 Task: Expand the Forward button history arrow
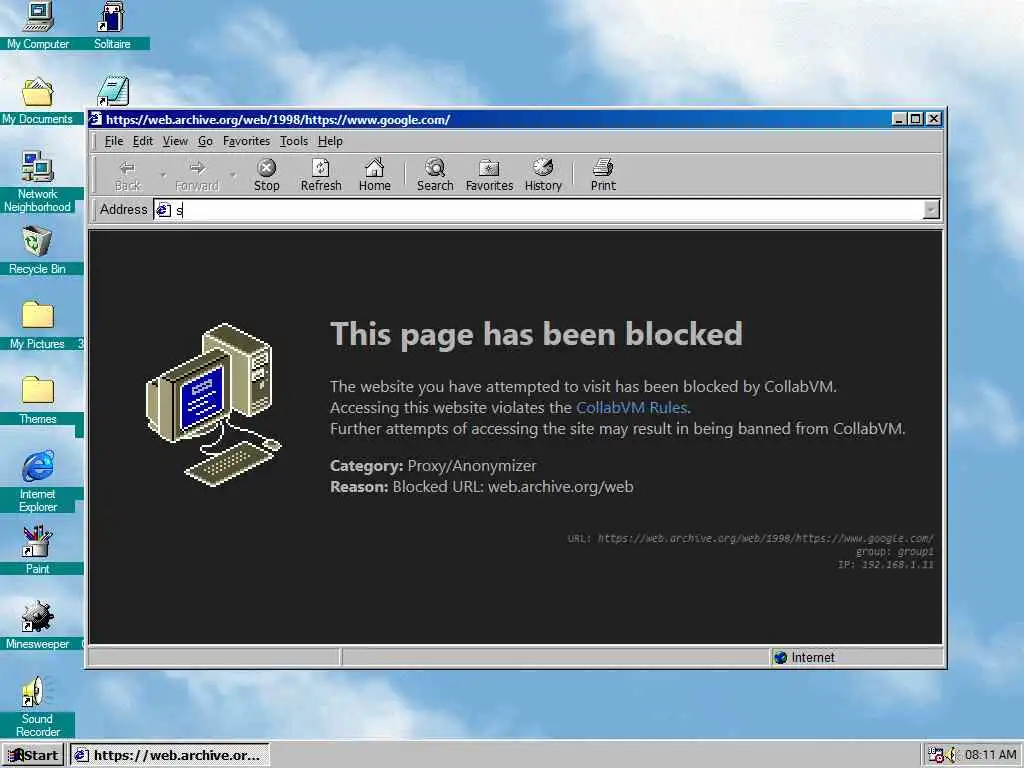[x=232, y=175]
